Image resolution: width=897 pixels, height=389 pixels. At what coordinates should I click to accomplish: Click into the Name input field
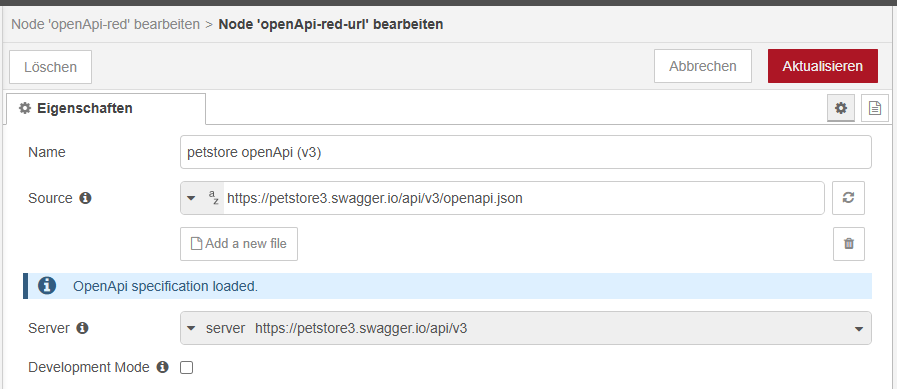pyautogui.click(x=526, y=152)
